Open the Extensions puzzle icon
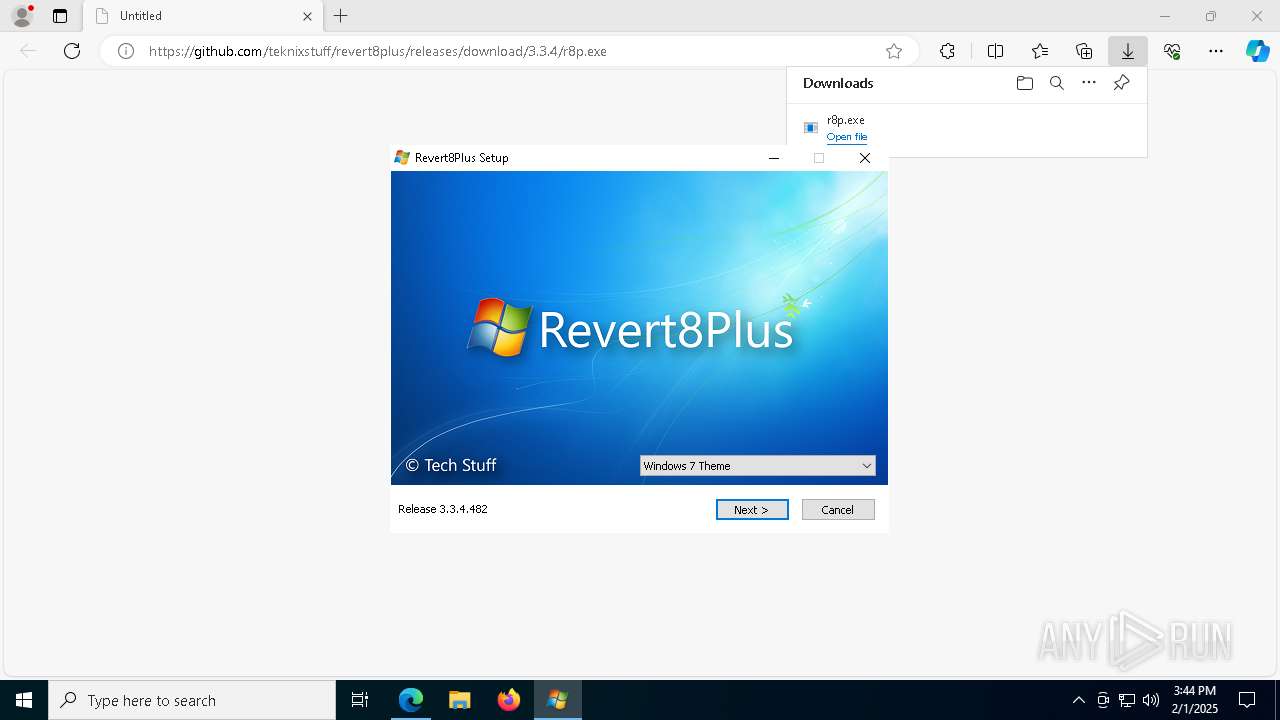This screenshot has width=1280, height=720. (947, 51)
